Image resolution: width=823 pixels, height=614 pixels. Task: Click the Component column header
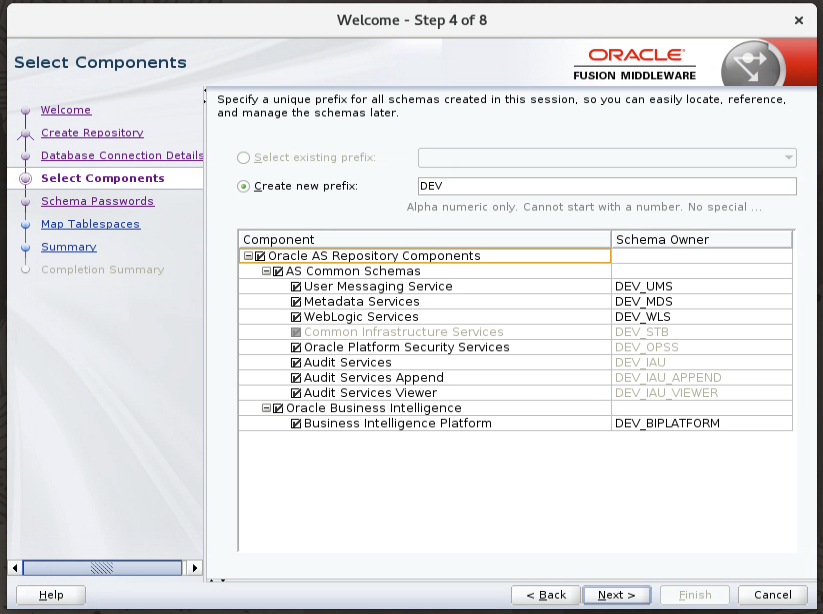[x=425, y=239]
